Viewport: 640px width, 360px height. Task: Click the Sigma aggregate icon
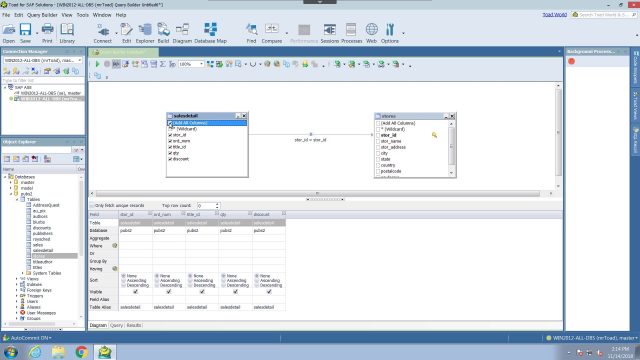pos(162,64)
